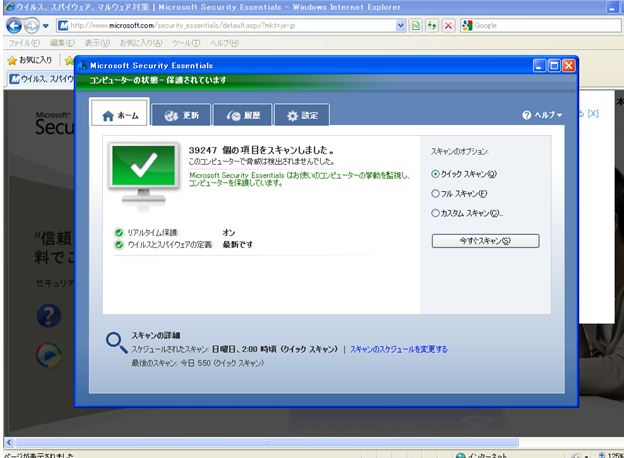Select the ホーム tab

[120, 113]
